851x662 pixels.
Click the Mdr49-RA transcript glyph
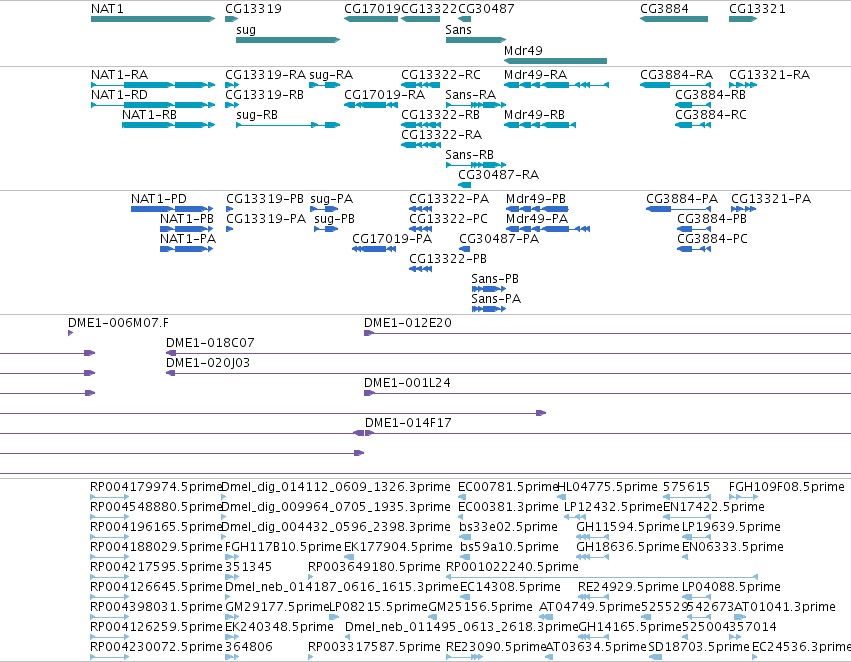tap(556, 85)
